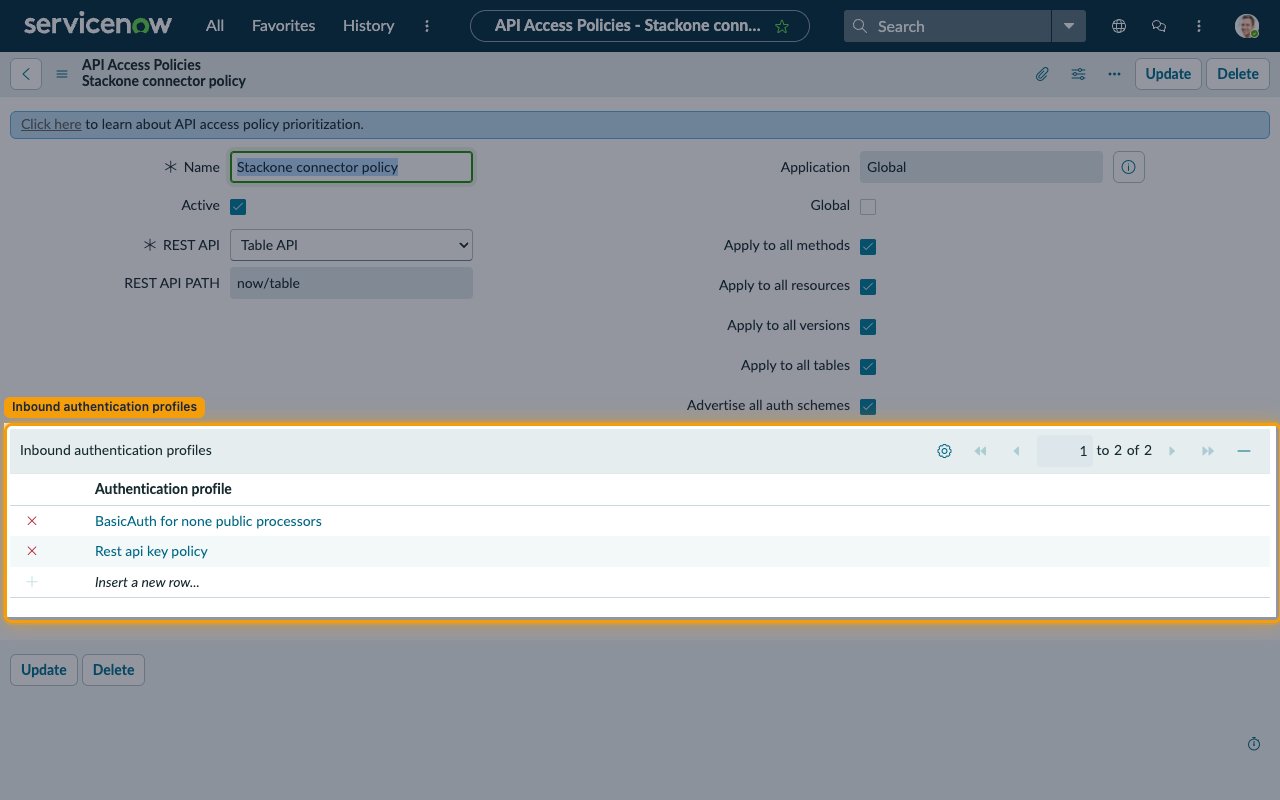Open the globe scope picker icon
This screenshot has width=1280, height=800.
pyautogui.click(x=1119, y=26)
